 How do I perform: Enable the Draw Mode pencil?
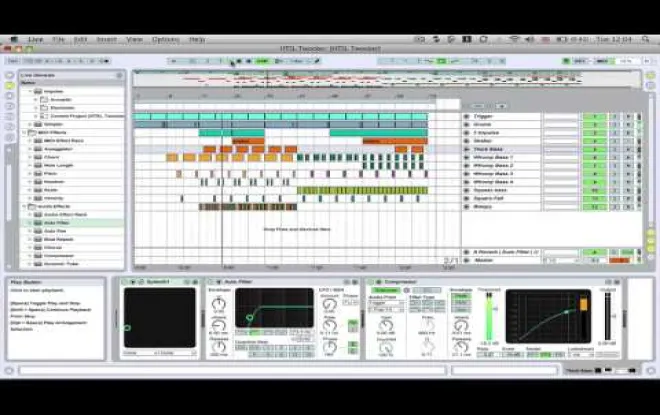[318, 61]
